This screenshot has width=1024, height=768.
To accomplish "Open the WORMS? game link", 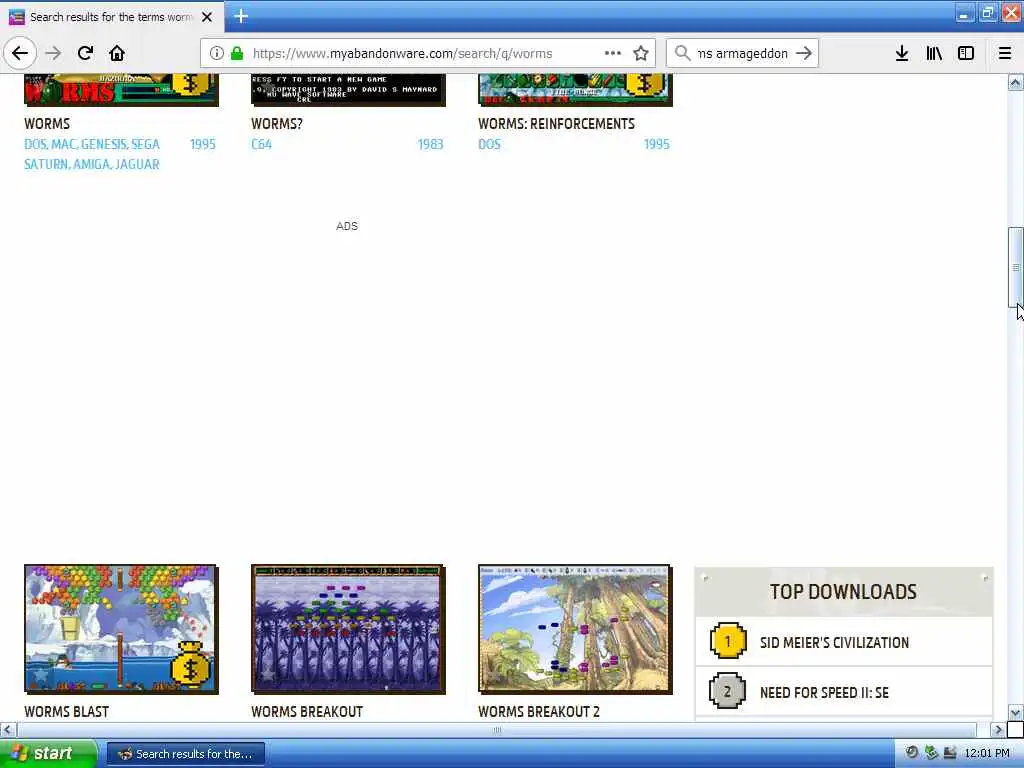I will 277,123.
